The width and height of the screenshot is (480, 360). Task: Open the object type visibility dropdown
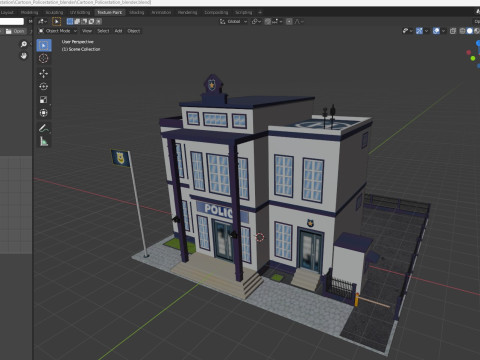coord(407,31)
